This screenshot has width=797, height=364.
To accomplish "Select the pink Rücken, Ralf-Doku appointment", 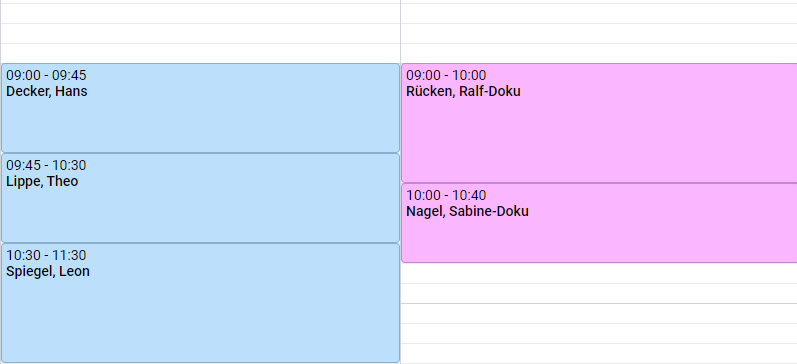I will pos(599,123).
